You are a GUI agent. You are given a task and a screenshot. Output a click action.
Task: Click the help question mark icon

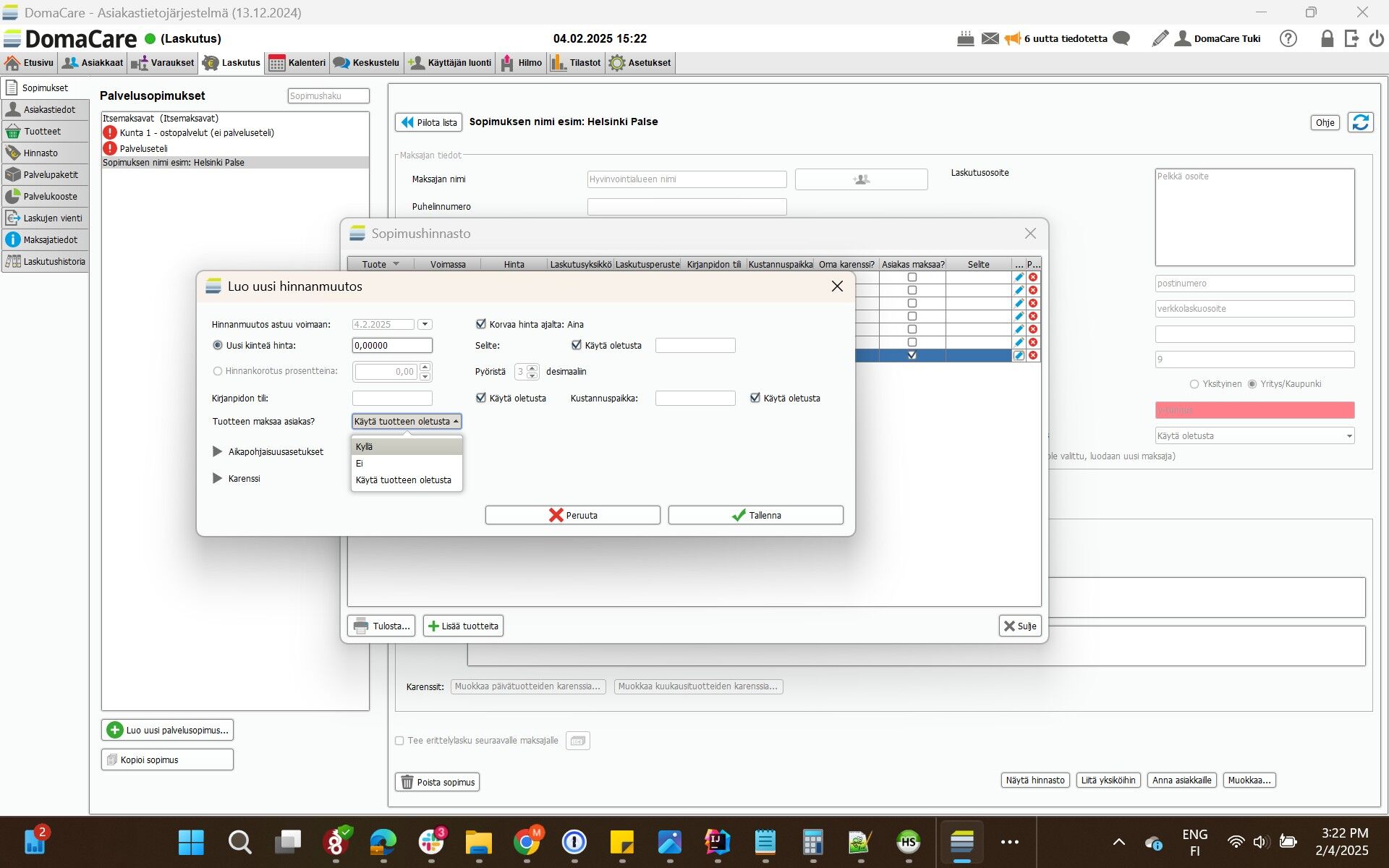pyautogui.click(x=1288, y=38)
